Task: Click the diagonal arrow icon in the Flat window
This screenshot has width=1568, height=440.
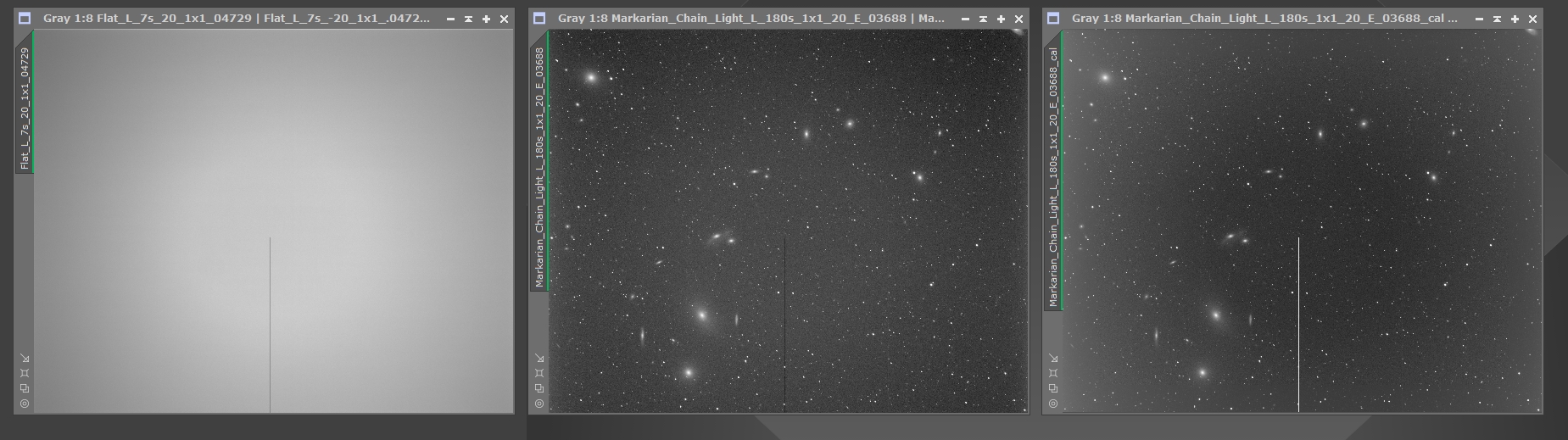Action: pos(25,358)
